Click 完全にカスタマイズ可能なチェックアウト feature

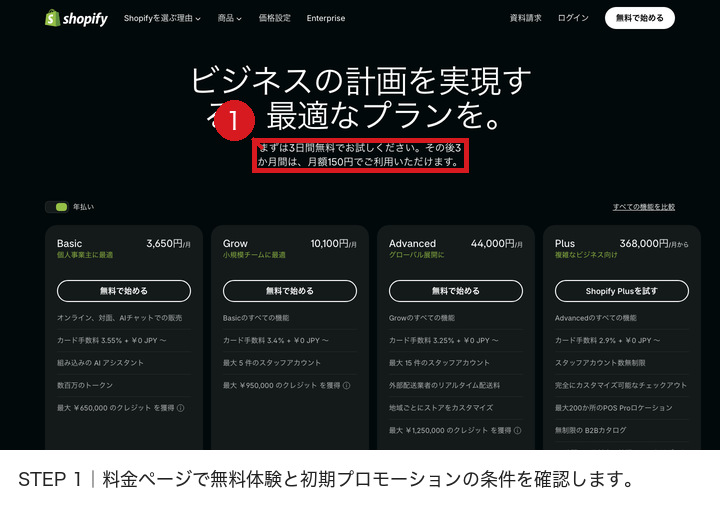(x=621, y=385)
